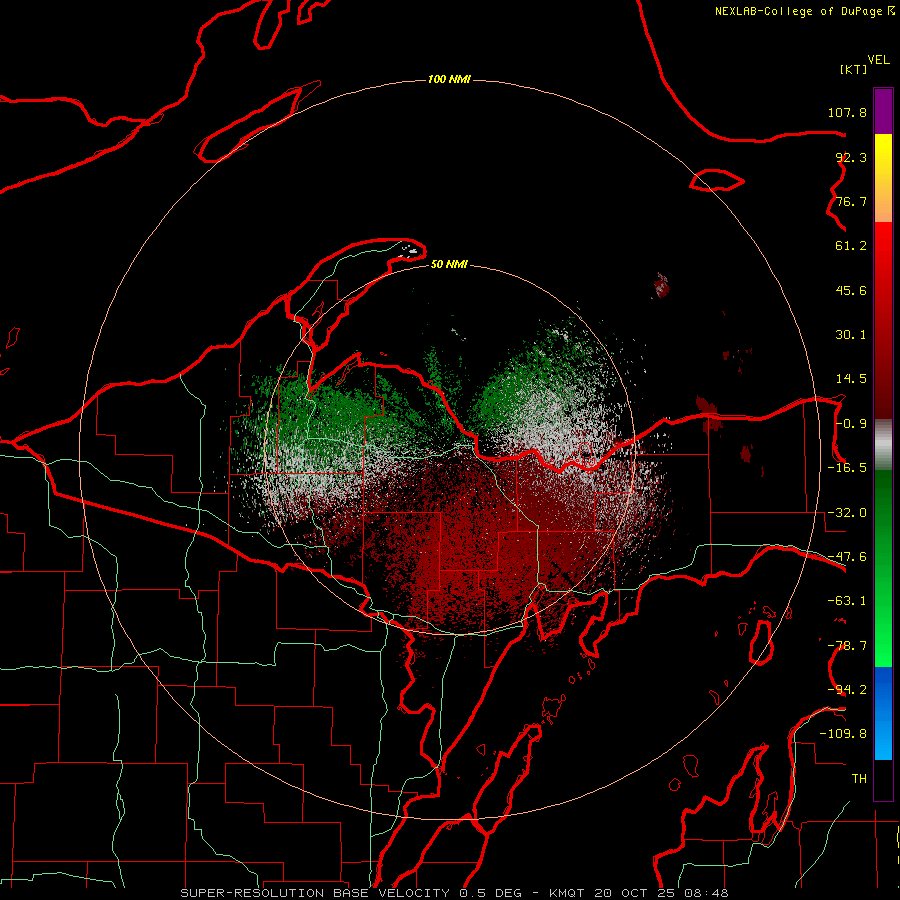The image size is (900, 900).
Task: Select the -32.0 velocity scale value
Action: (x=847, y=513)
